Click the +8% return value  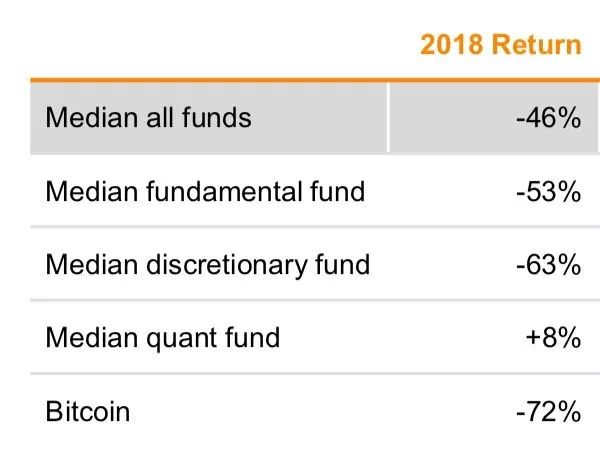pyautogui.click(x=553, y=338)
